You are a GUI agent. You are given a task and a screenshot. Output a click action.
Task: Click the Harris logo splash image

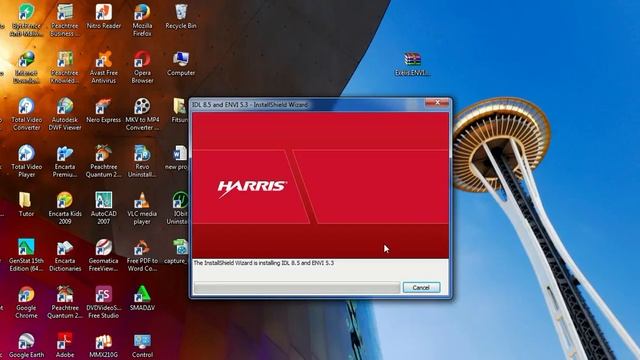(320, 185)
